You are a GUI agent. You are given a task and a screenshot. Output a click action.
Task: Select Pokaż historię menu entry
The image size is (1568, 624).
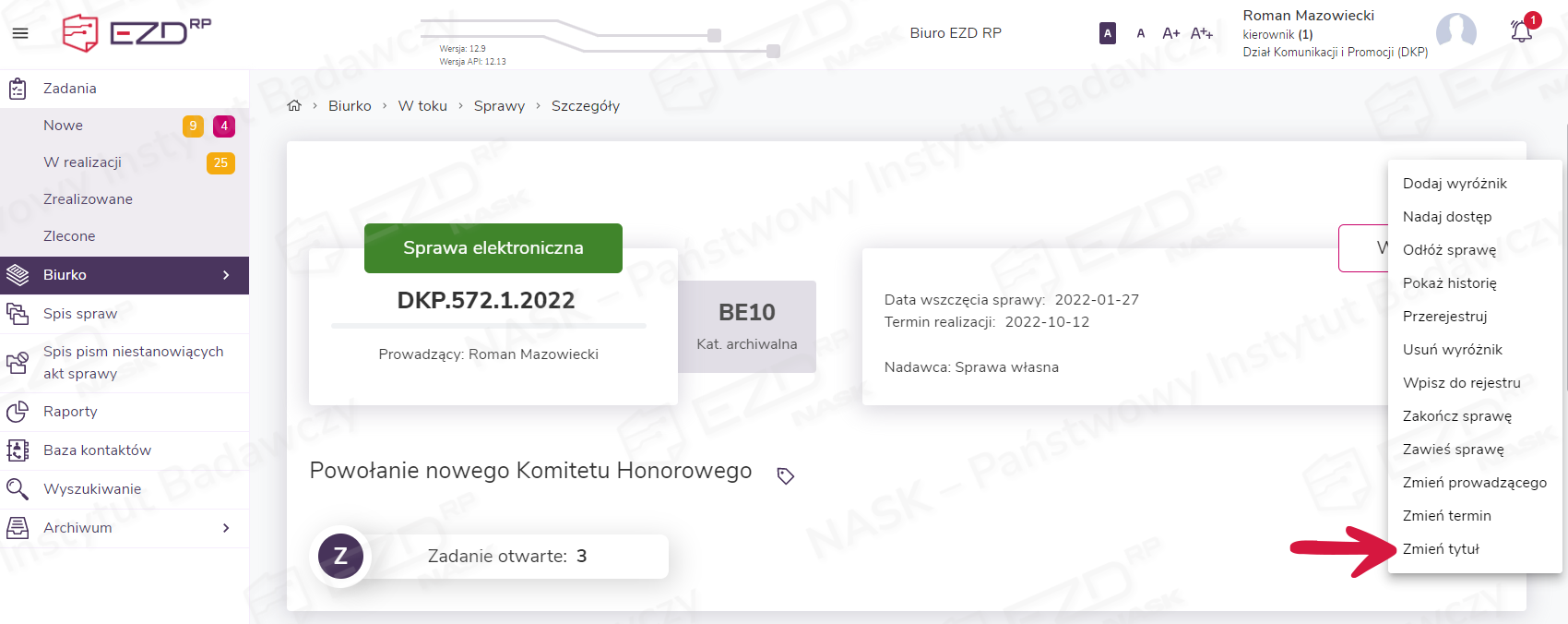[x=1450, y=283]
